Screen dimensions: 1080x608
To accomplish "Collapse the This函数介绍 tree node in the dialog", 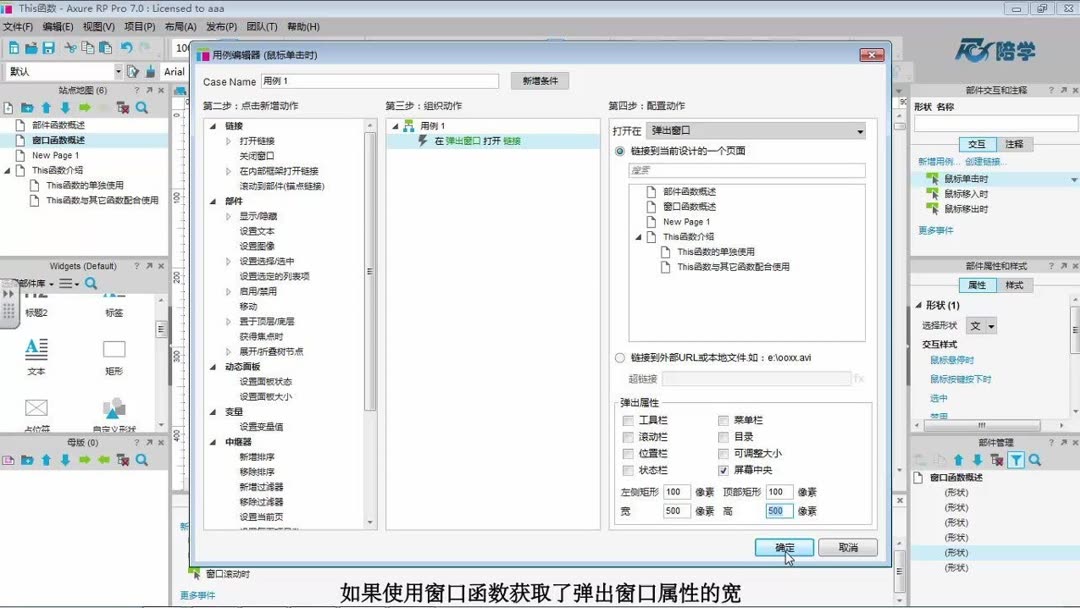I will (638, 236).
